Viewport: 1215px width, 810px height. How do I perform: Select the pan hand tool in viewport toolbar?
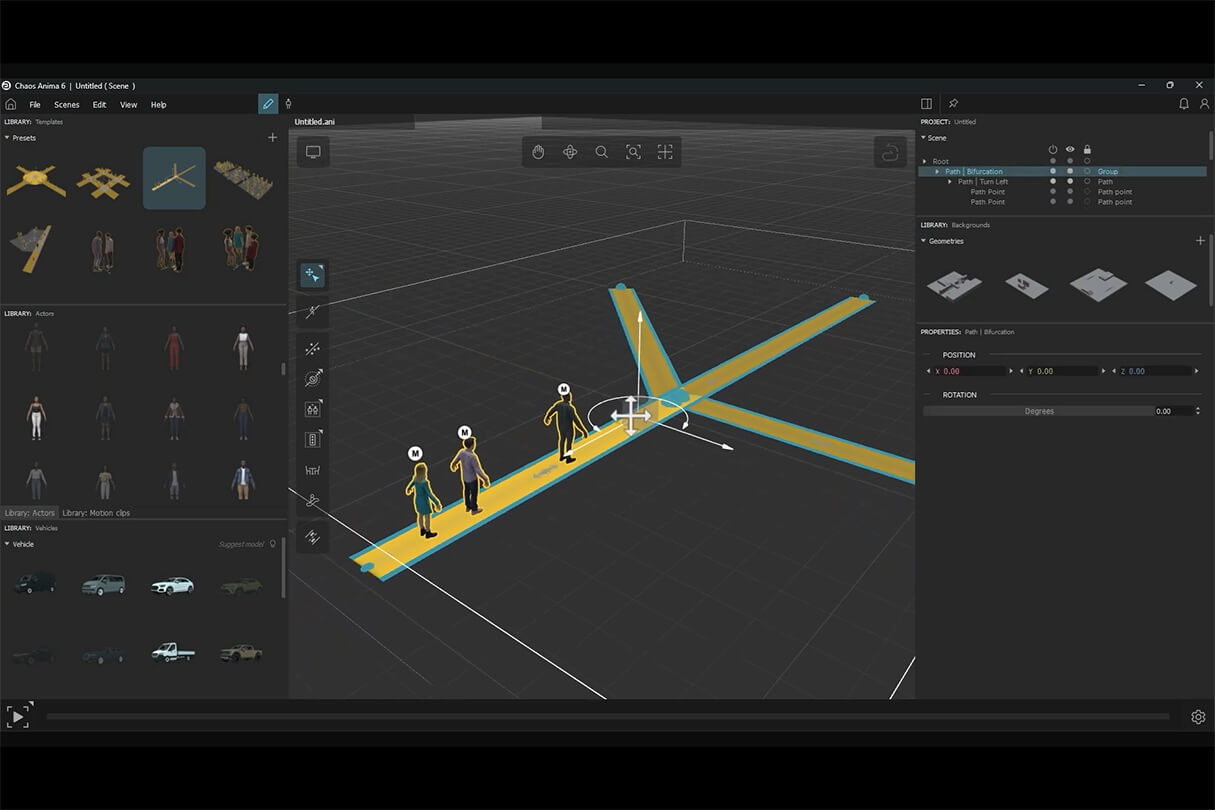tap(538, 152)
